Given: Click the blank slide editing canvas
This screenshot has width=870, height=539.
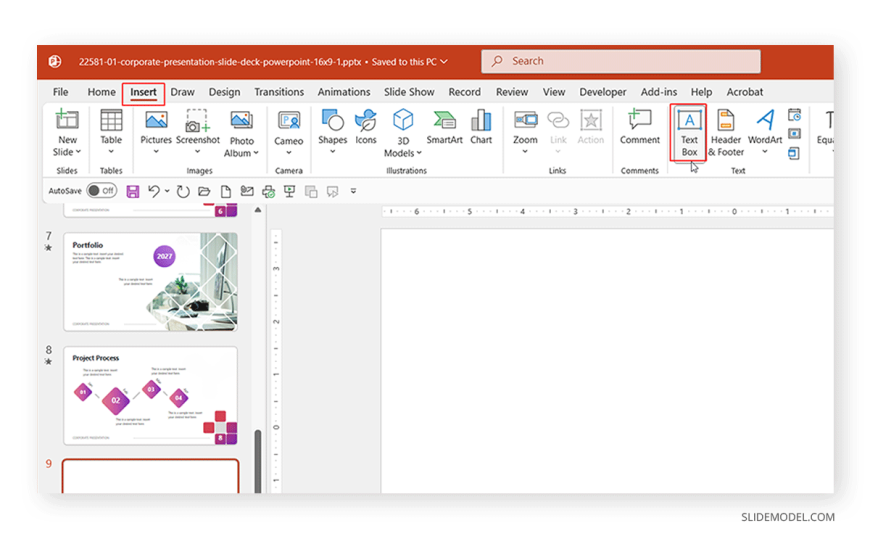Looking at the screenshot, I should coord(607,361).
